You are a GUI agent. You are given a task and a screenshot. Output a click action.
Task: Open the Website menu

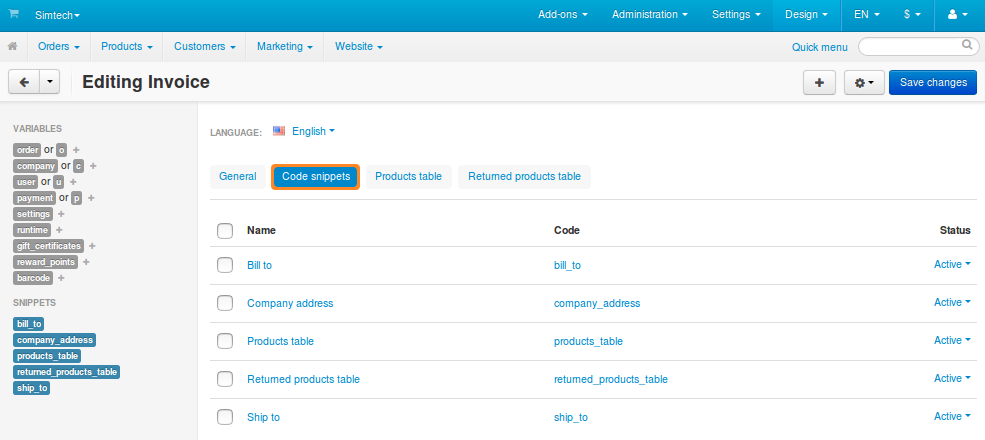pos(359,47)
